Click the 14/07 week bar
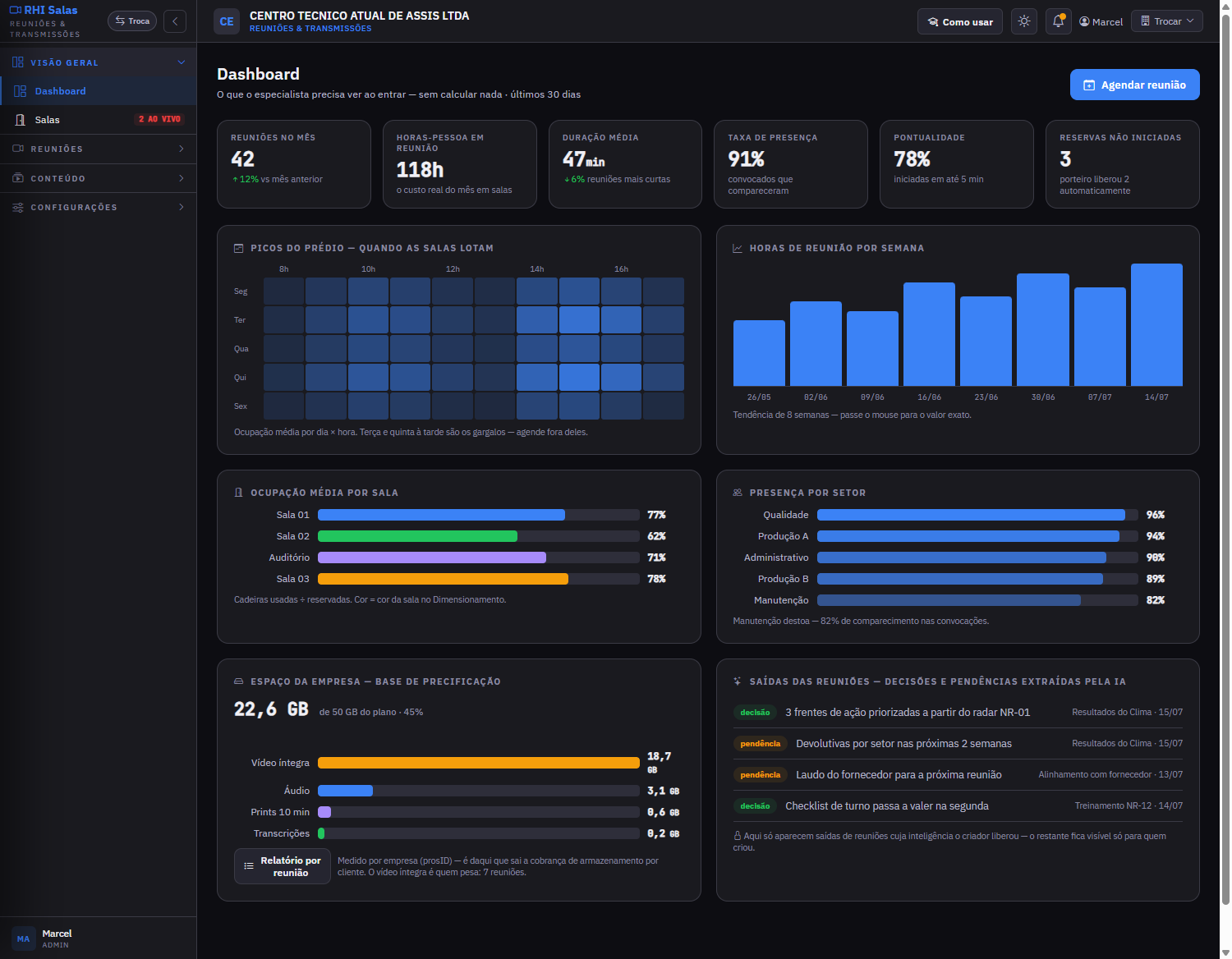 click(1156, 324)
